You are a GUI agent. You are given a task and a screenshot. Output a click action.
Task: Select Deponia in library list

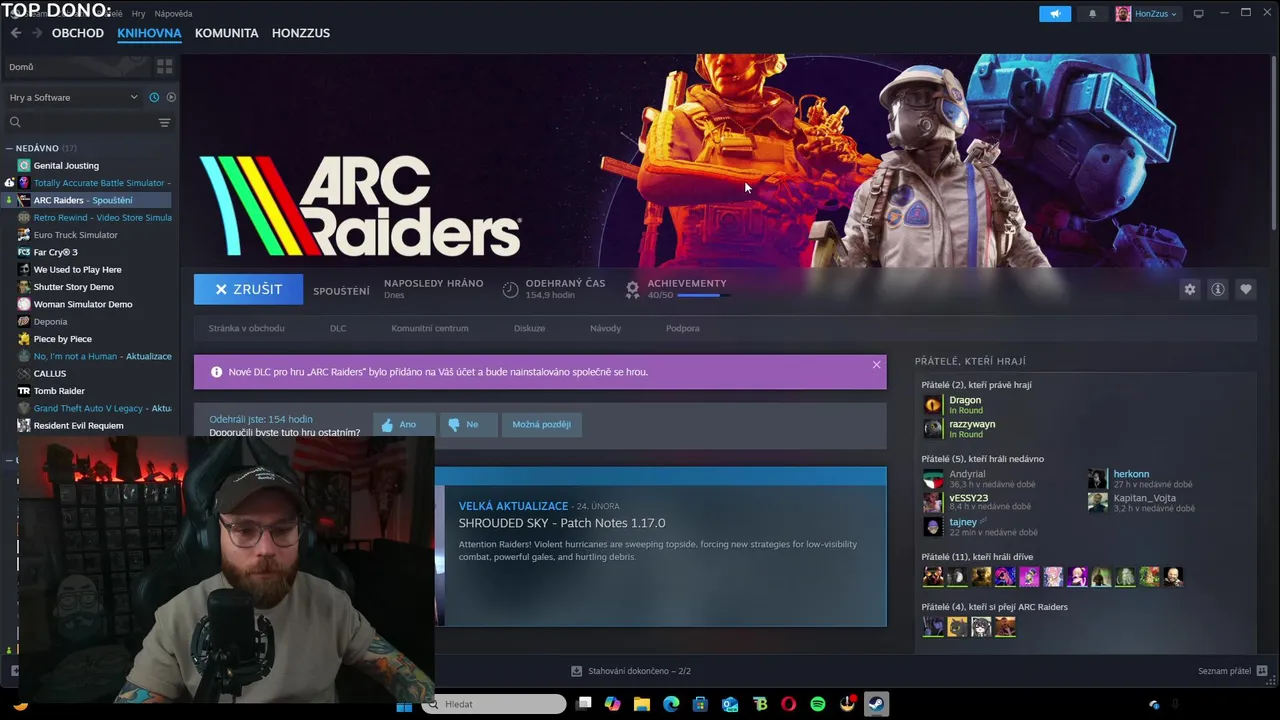(50, 322)
